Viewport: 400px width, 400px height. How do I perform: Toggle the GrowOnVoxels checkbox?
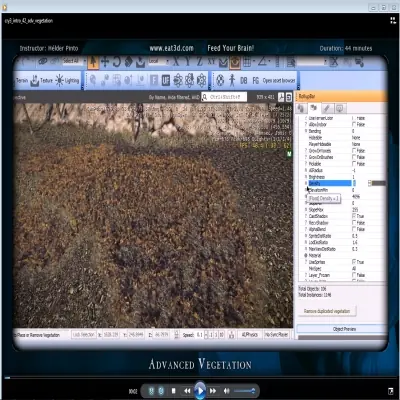[354, 151]
